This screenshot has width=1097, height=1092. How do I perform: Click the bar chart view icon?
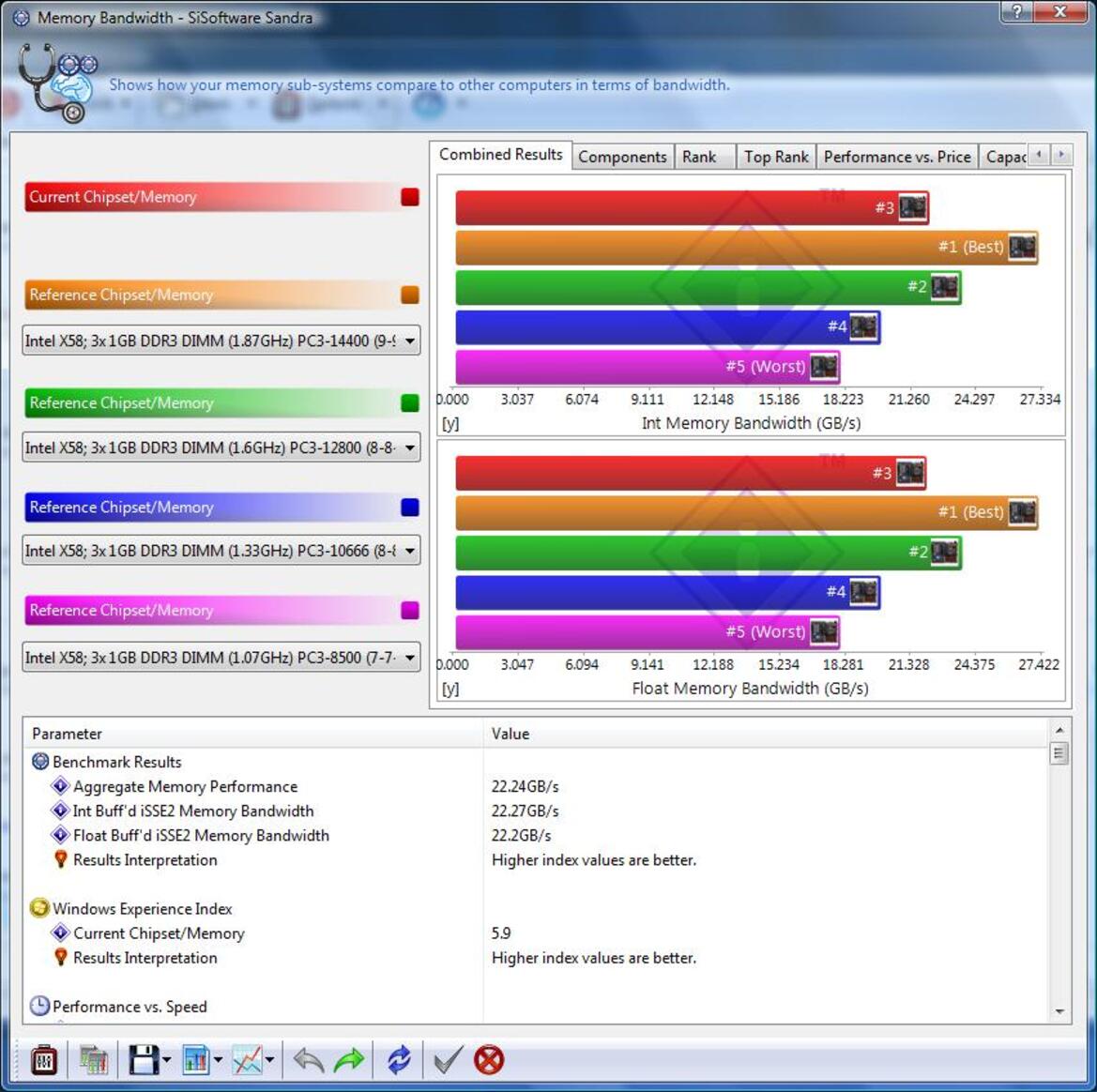196,1060
